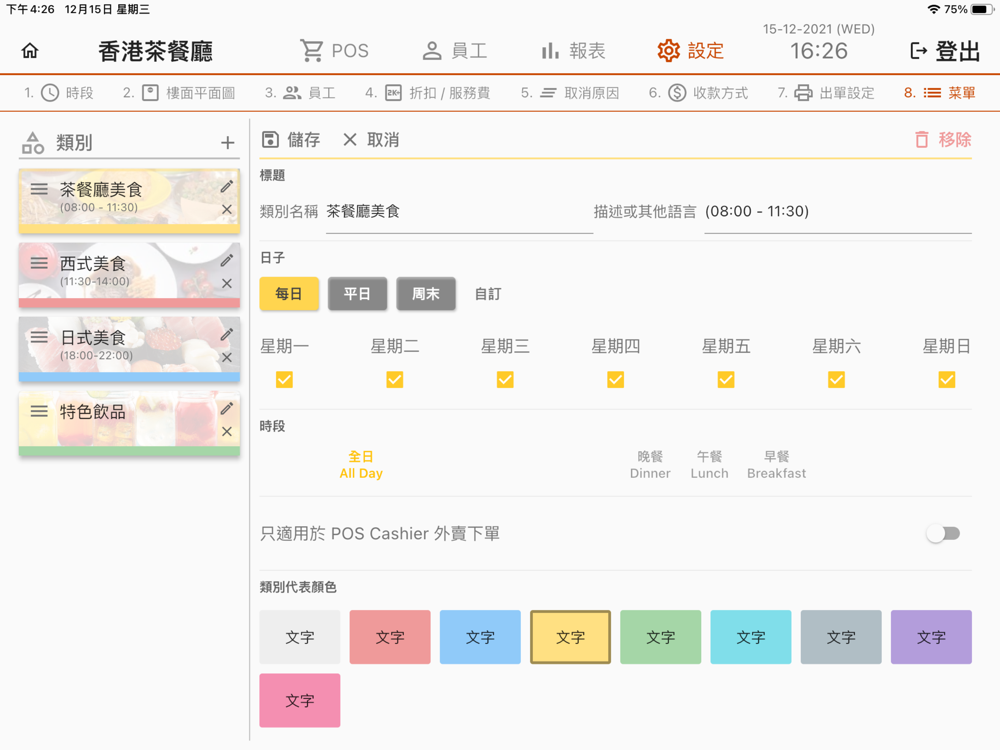Grab reorder handle of 日式美食

coord(39,337)
